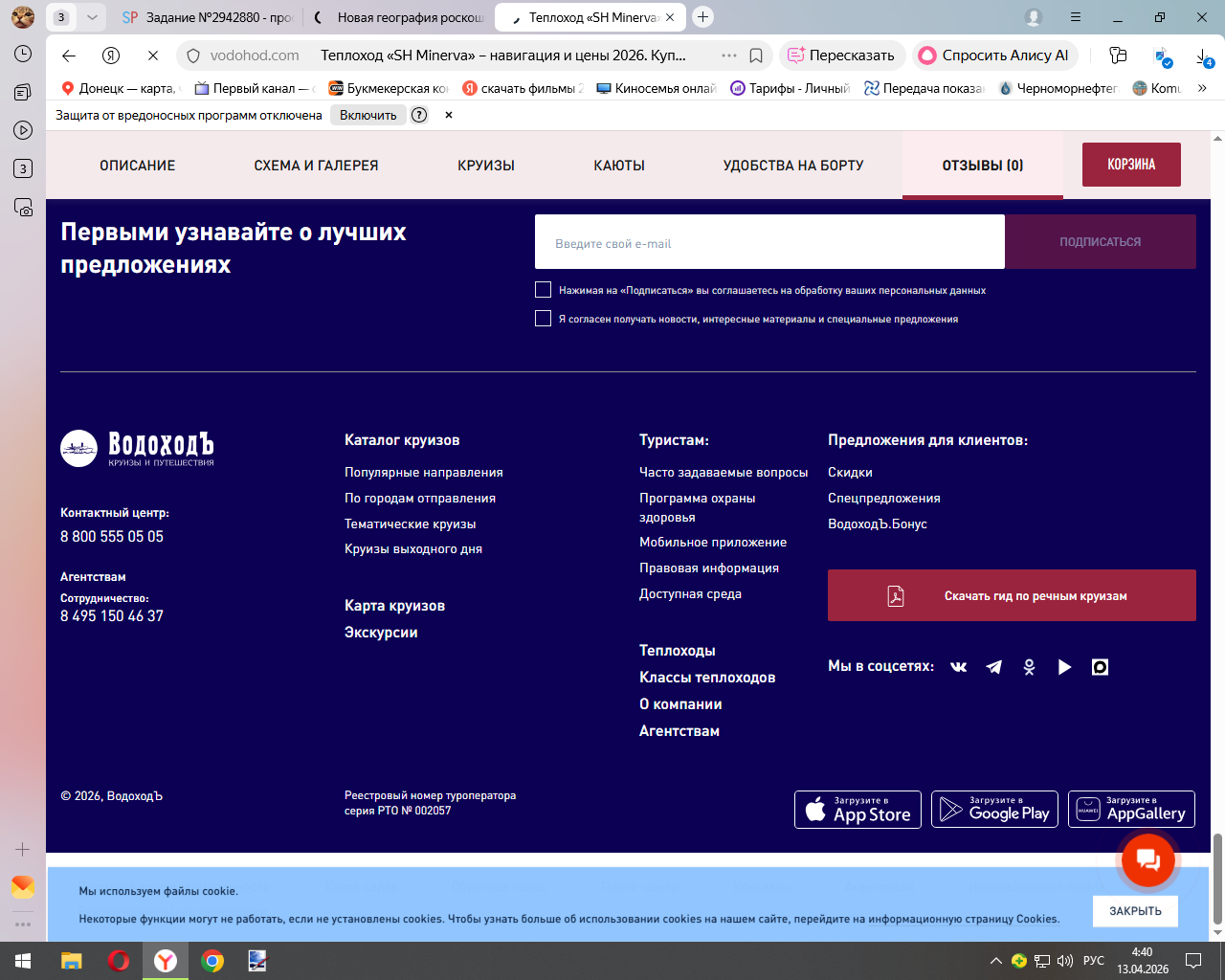
Task: Dismiss the protection warning bar
Action: [x=448, y=115]
